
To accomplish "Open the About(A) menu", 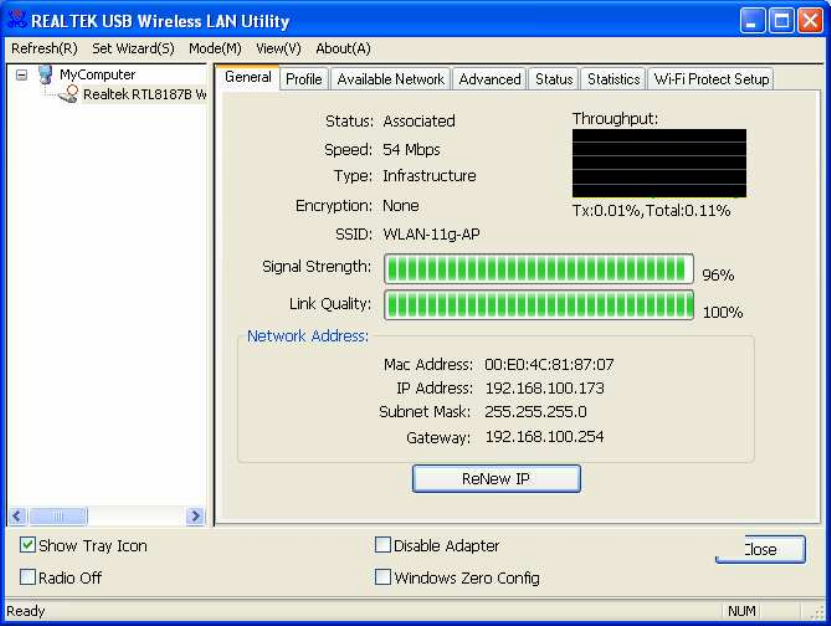I will coord(343,49).
